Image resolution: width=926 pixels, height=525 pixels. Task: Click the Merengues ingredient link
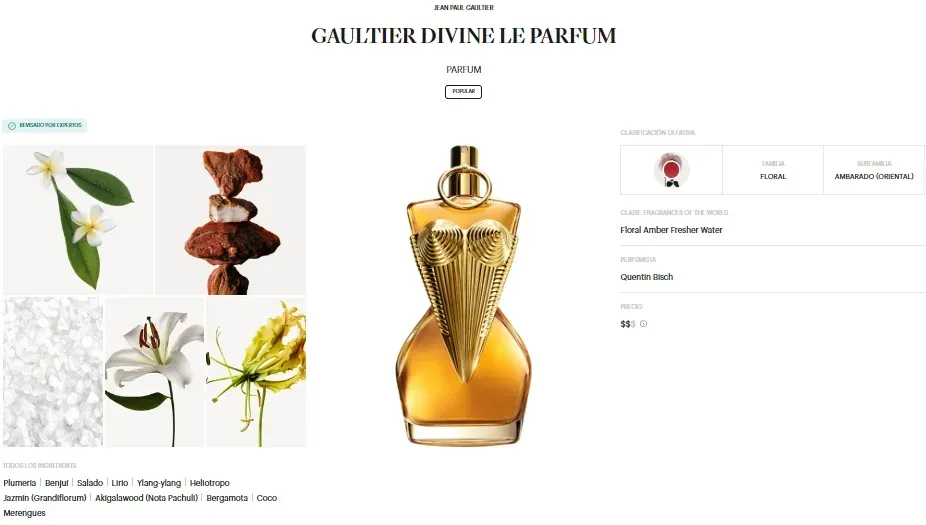24,513
